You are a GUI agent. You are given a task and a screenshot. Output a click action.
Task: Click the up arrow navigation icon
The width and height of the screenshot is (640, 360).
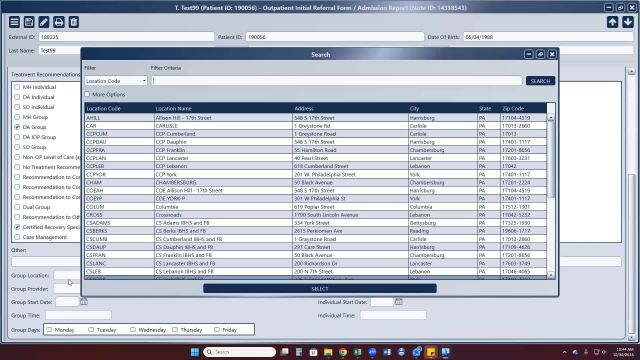pos(612,22)
